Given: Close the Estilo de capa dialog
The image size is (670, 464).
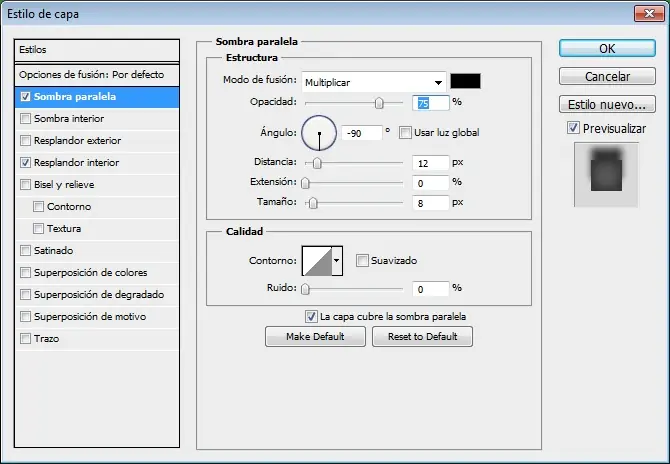Looking at the screenshot, I should pyautogui.click(x=649, y=14).
